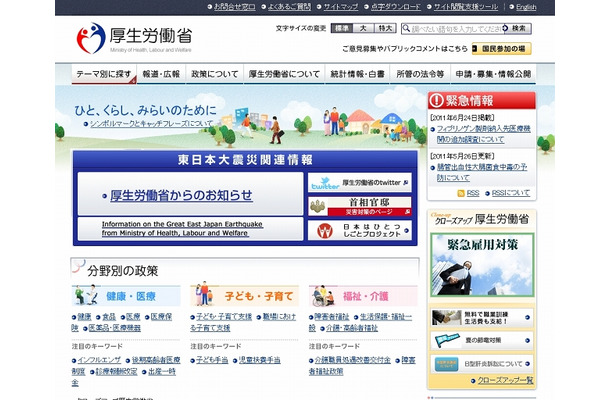Viewport: 610px width, 400px height.
Task: Open クローズアップ一覧 link
Action: pyautogui.click(x=505, y=381)
